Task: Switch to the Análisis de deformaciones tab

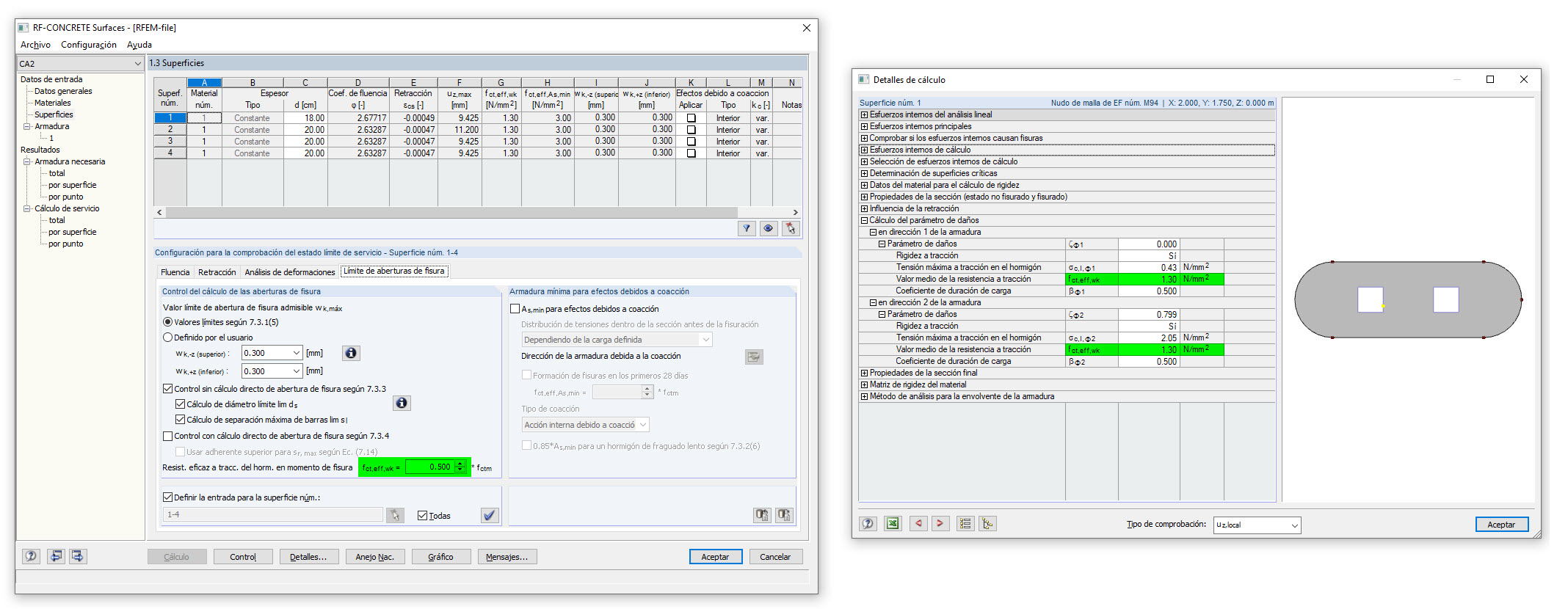Action: [x=289, y=271]
